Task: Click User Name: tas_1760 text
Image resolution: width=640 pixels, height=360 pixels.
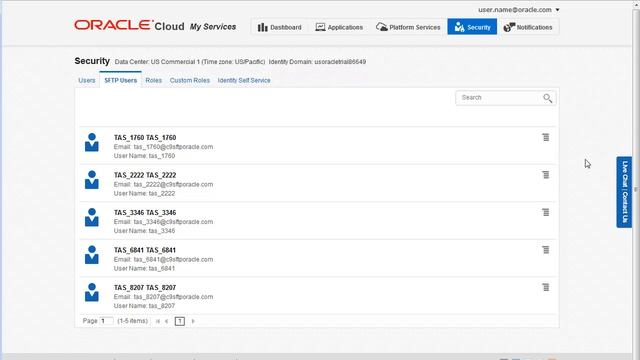Action: 144,156
